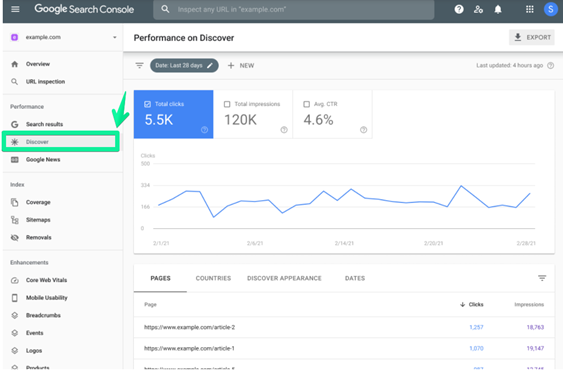The image size is (563, 372).
Task: Click the filter icon beside the date chip
Action: (x=139, y=65)
